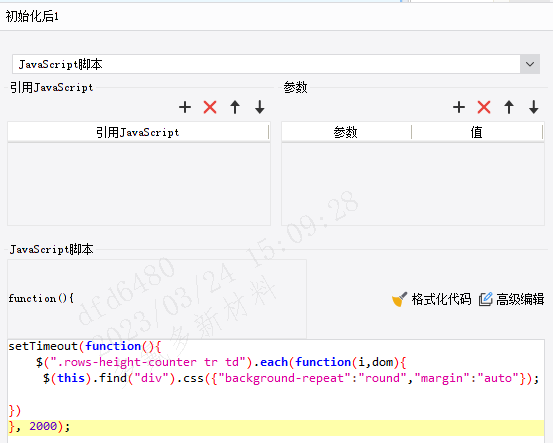
Task: Open 高级编辑 advanced editor
Action: pos(511,299)
